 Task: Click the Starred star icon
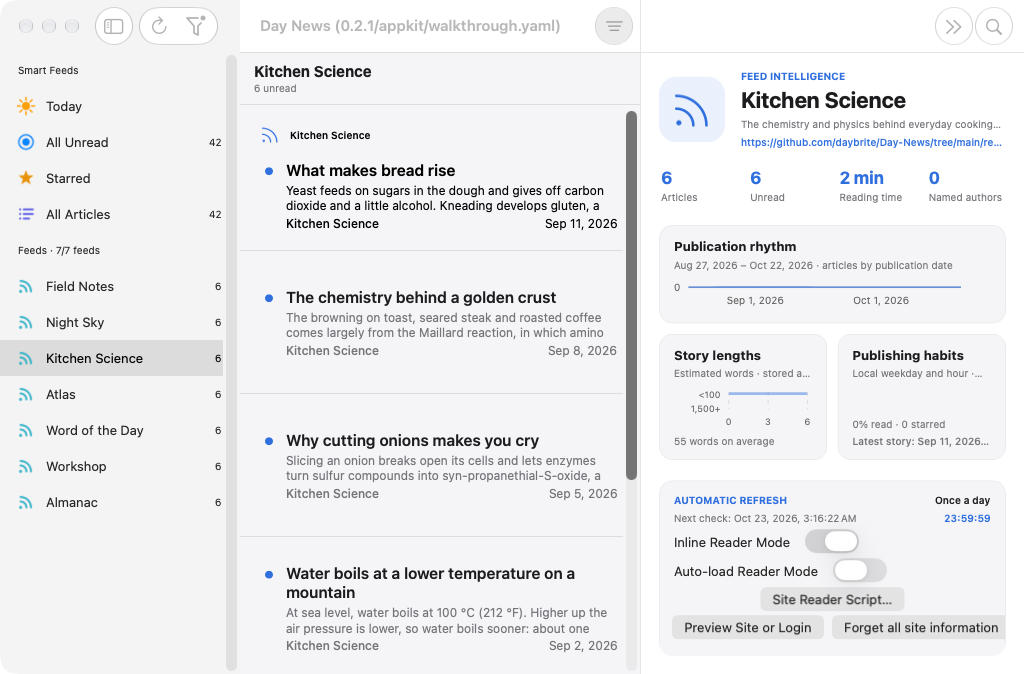coord(26,178)
